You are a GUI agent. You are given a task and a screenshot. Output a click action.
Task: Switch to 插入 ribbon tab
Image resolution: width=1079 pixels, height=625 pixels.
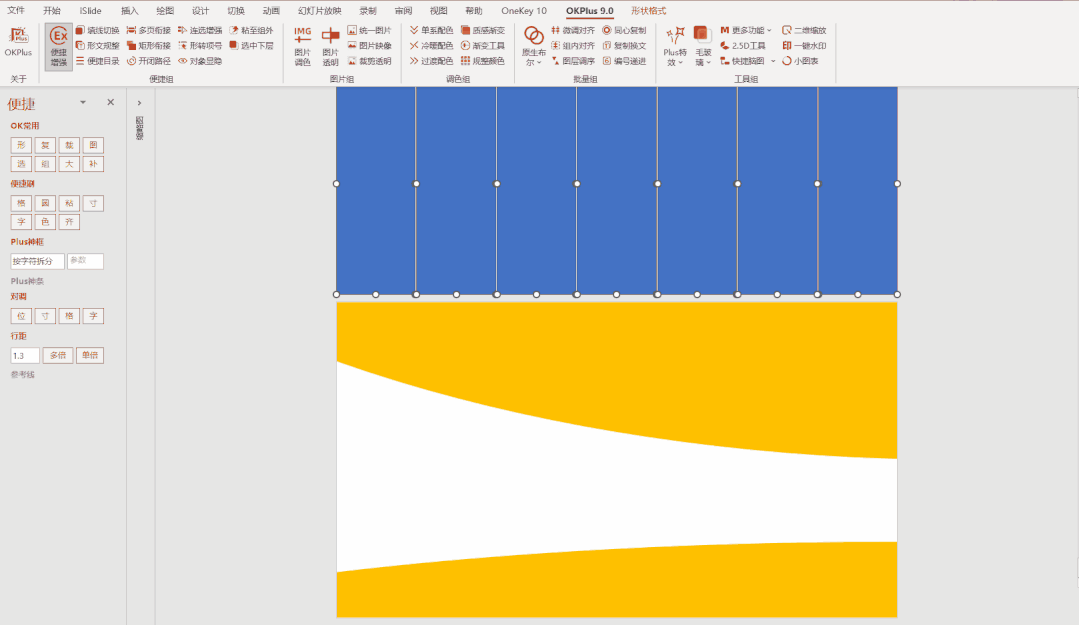click(x=129, y=10)
